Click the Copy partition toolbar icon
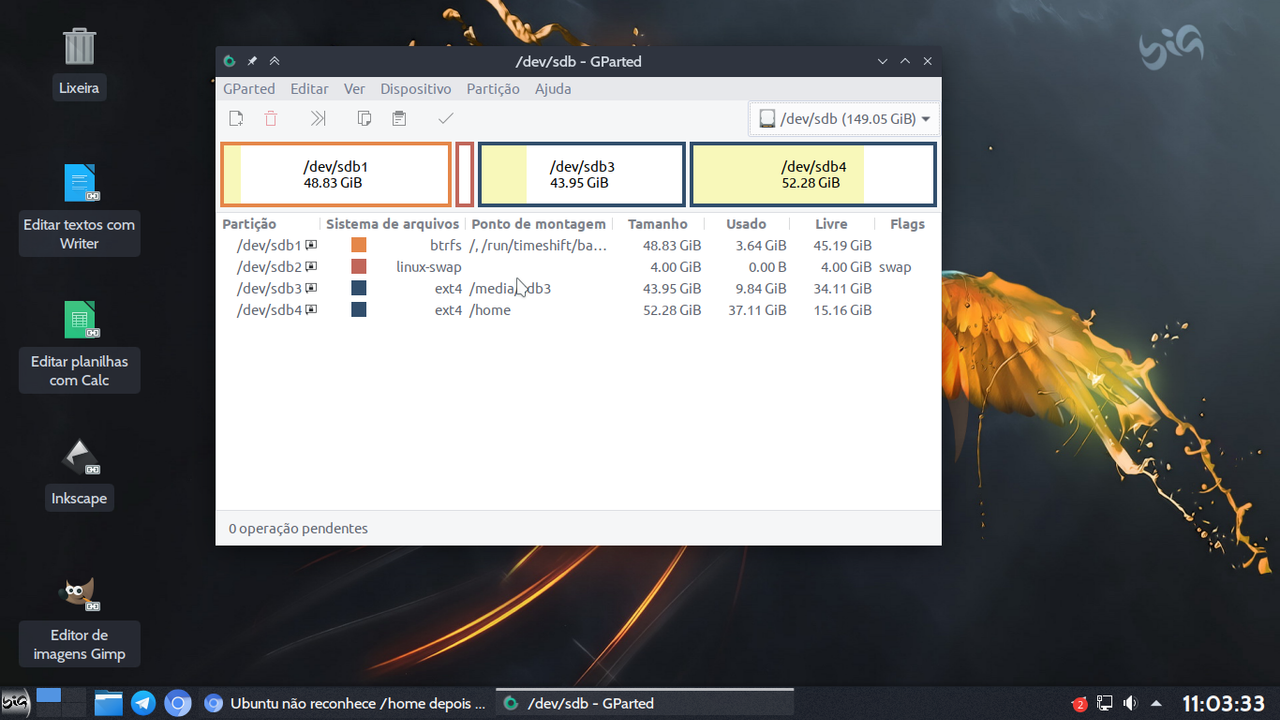The height and width of the screenshot is (720, 1280). 365,118
